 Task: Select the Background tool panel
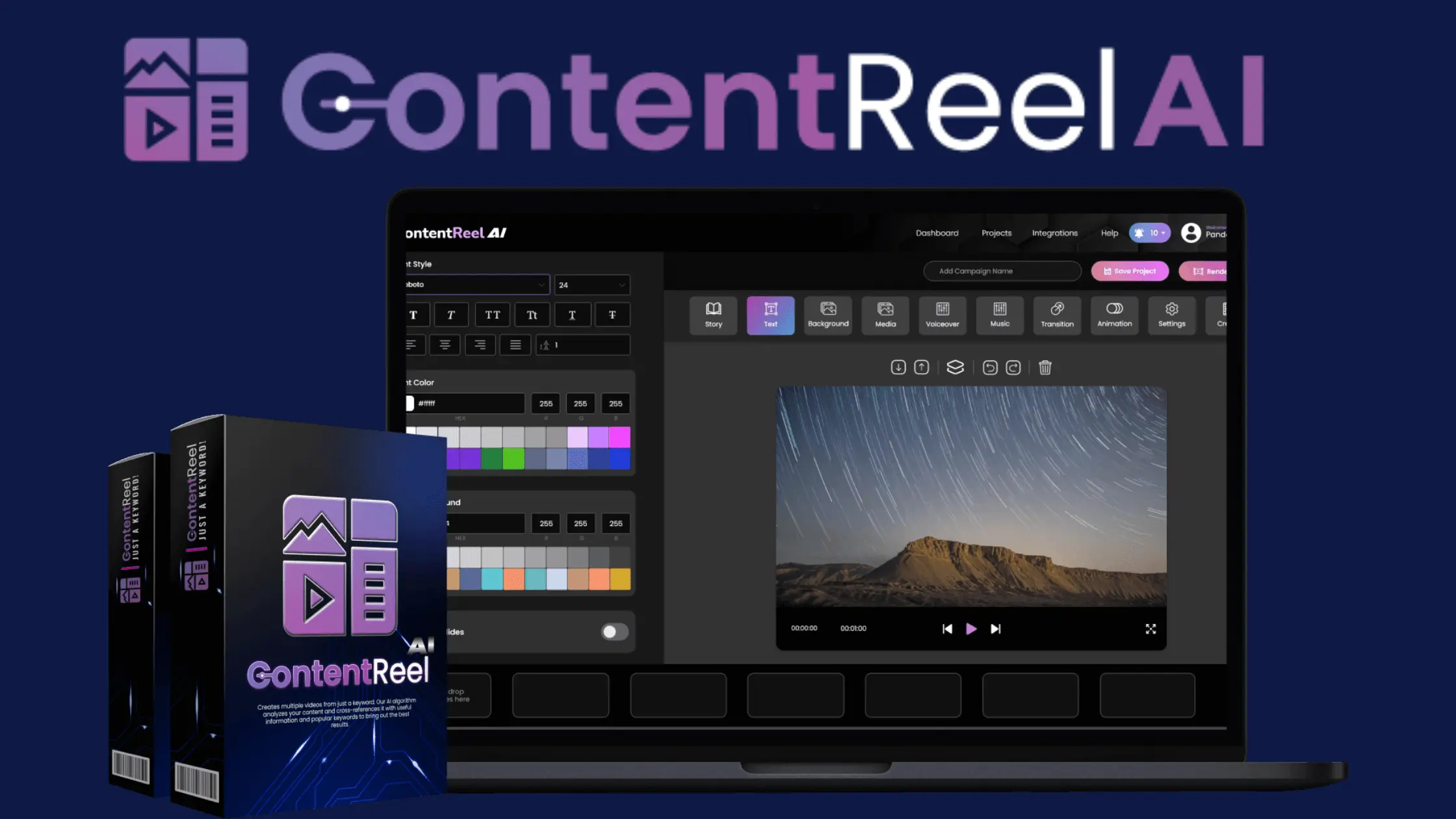coord(828,314)
